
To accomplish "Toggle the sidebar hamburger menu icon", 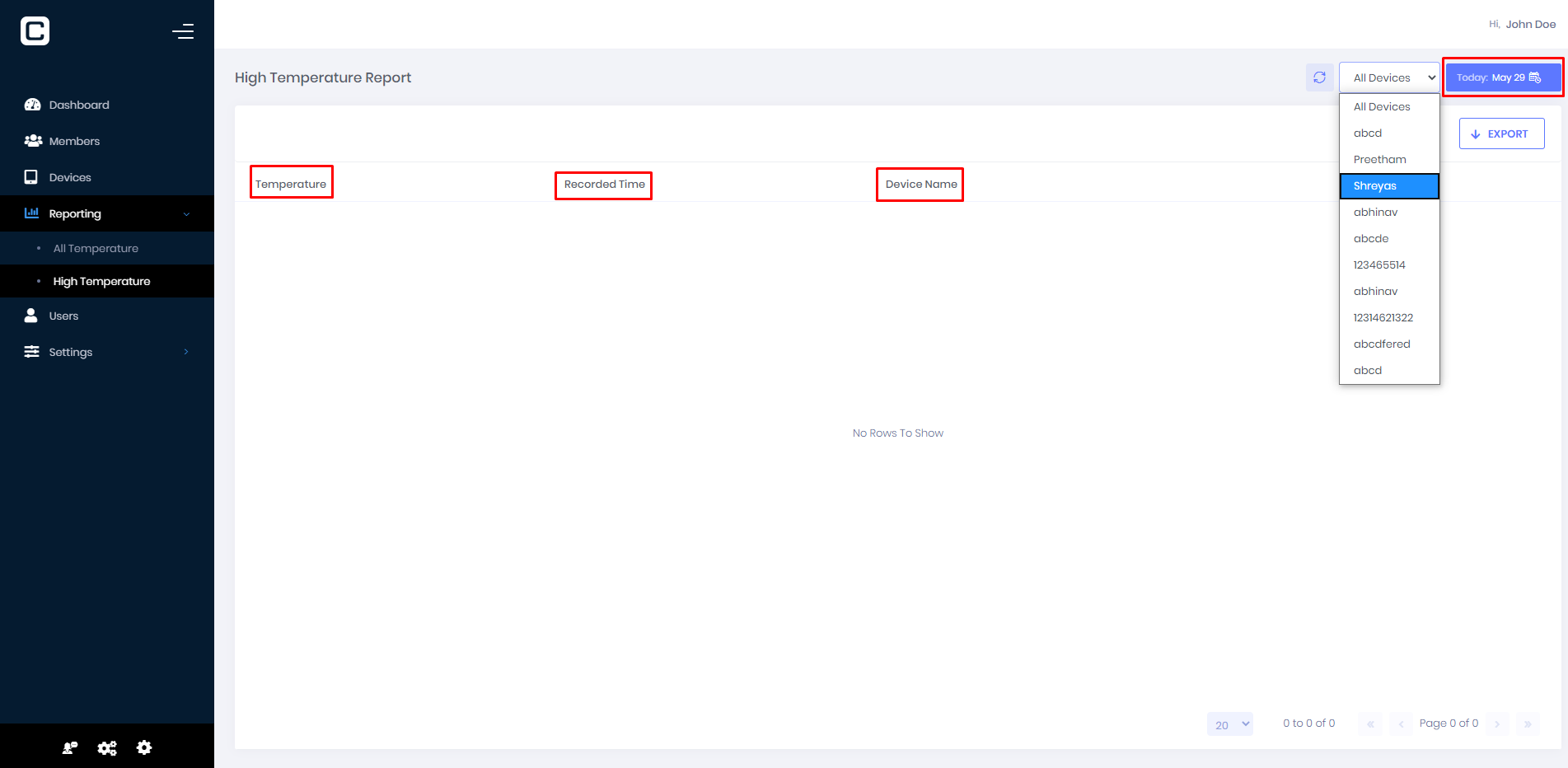I will coord(183,31).
